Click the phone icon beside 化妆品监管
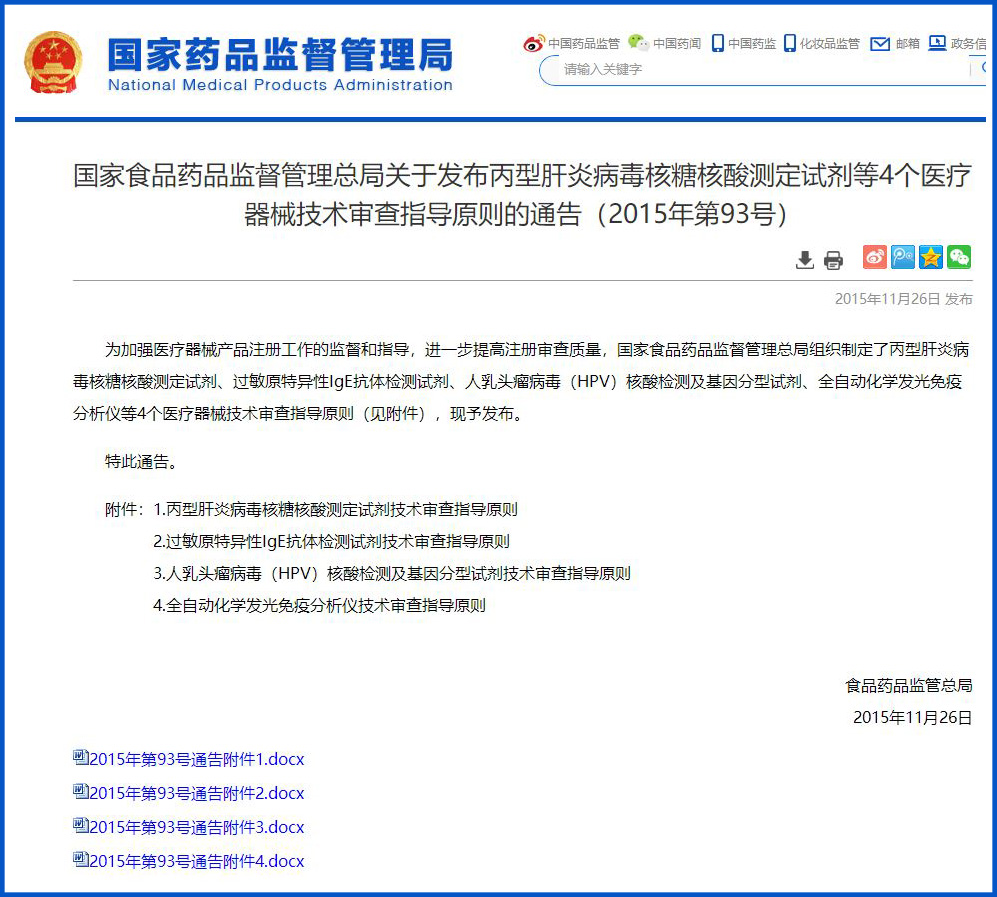 click(790, 43)
